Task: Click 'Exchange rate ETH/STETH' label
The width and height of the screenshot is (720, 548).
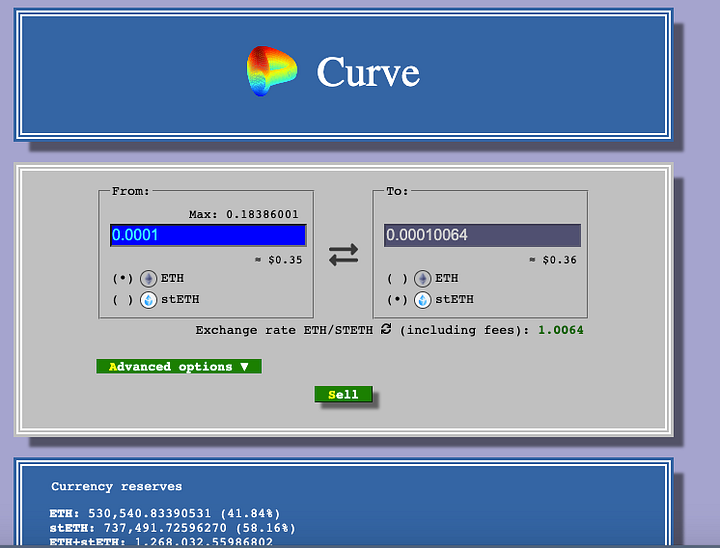Action: click(284, 330)
